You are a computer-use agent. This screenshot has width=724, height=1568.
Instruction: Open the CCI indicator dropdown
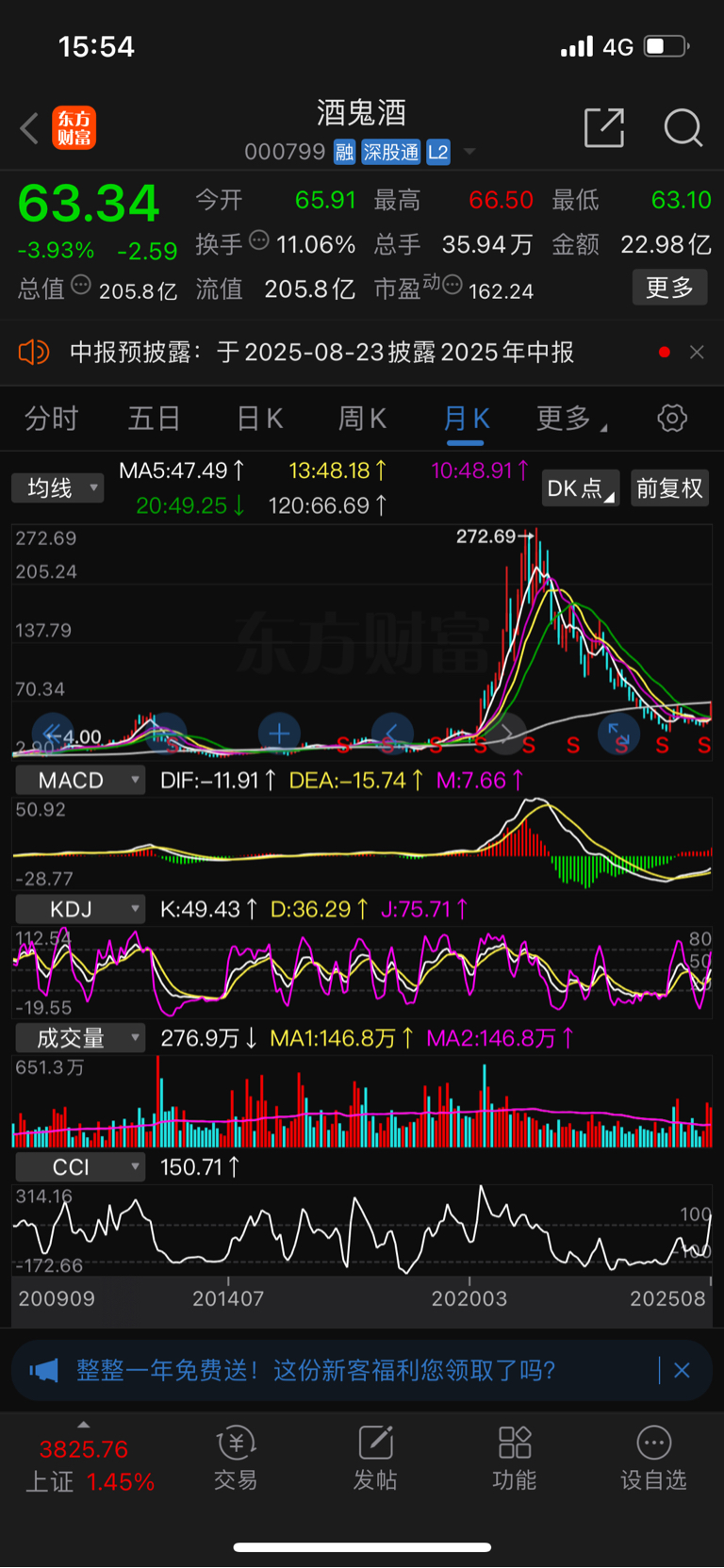click(x=80, y=1167)
